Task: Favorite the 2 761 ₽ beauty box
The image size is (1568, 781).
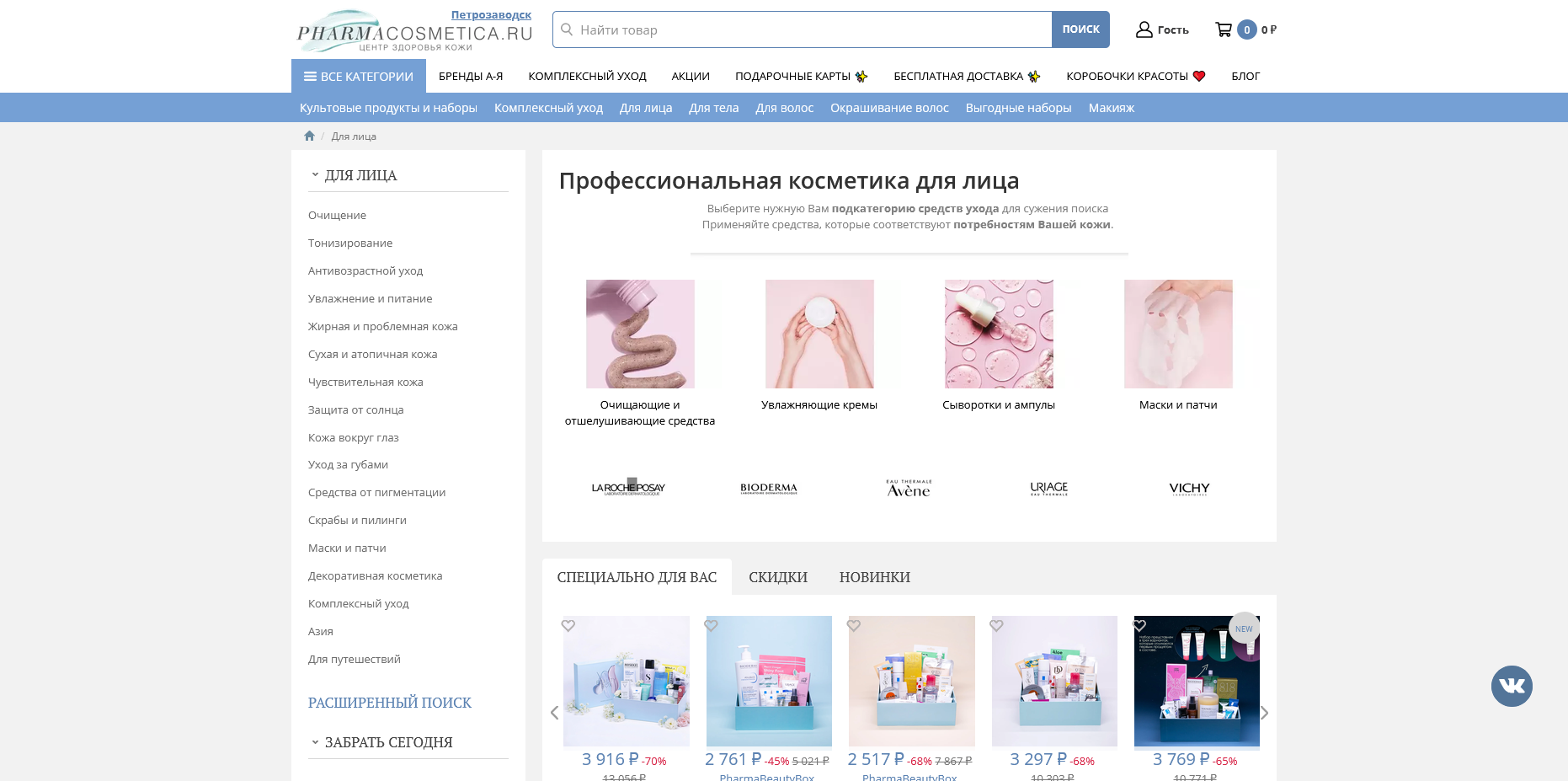Action: 711,626
